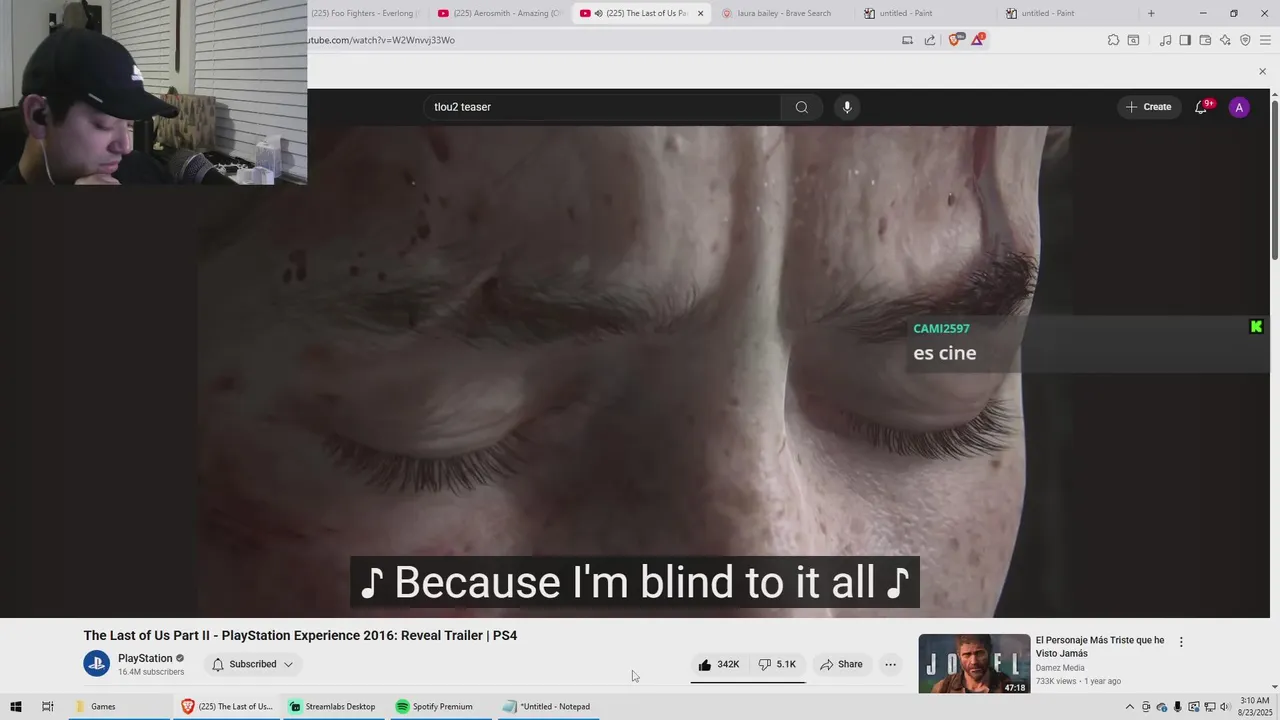Open the Brave playlist music note icon
Viewport: 1280px width, 720px height.
tap(1165, 40)
